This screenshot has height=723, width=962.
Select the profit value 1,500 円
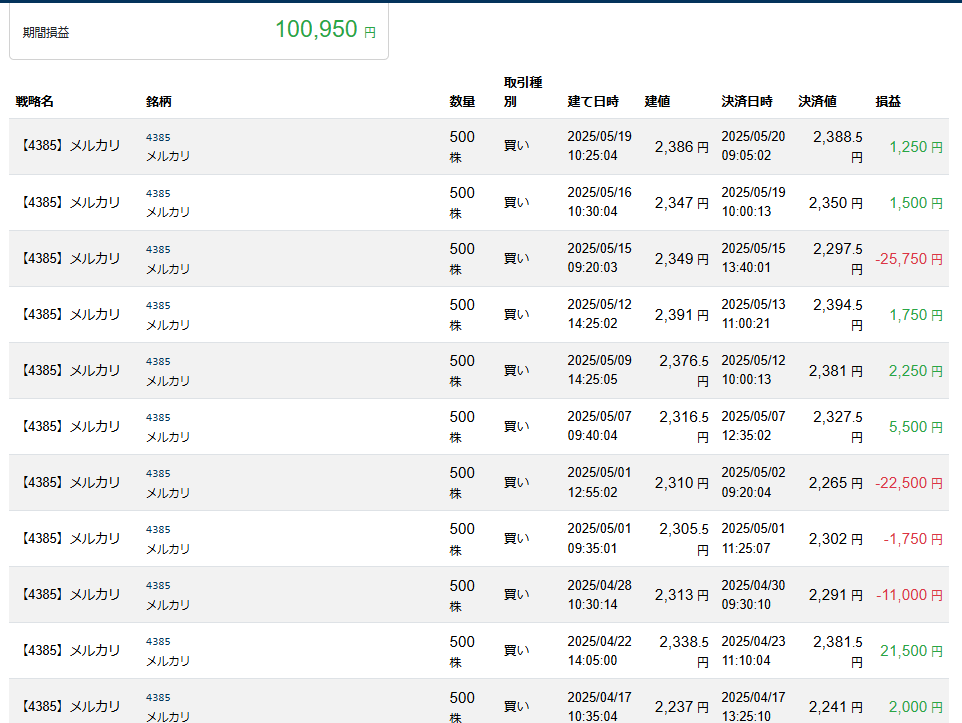[x=916, y=203]
